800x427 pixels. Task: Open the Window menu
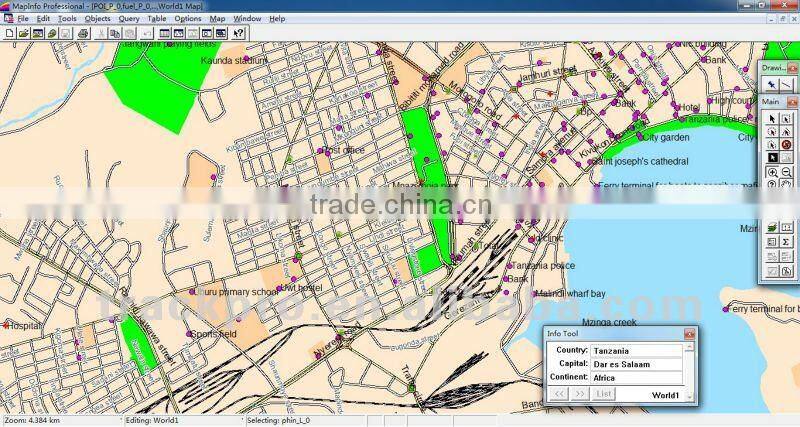click(247, 18)
